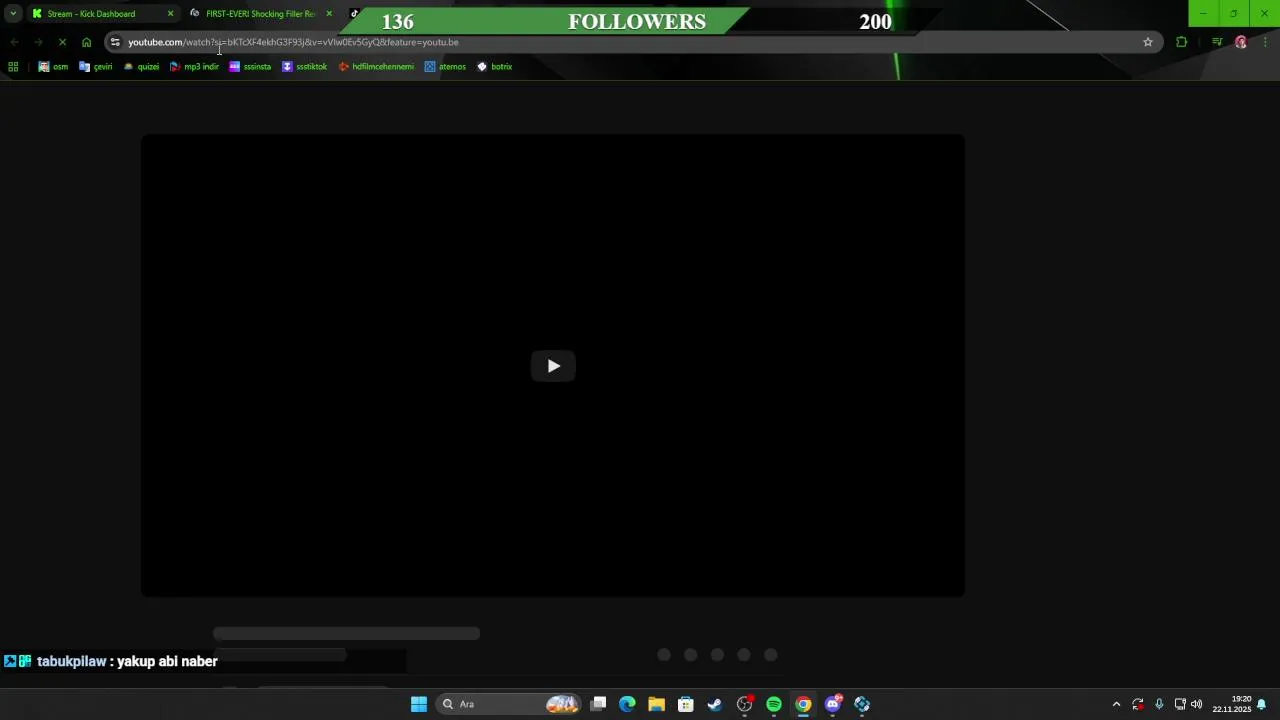The image size is (1280, 720).
Task: Open Microsoft Store from the taskbar
Action: (x=686, y=704)
